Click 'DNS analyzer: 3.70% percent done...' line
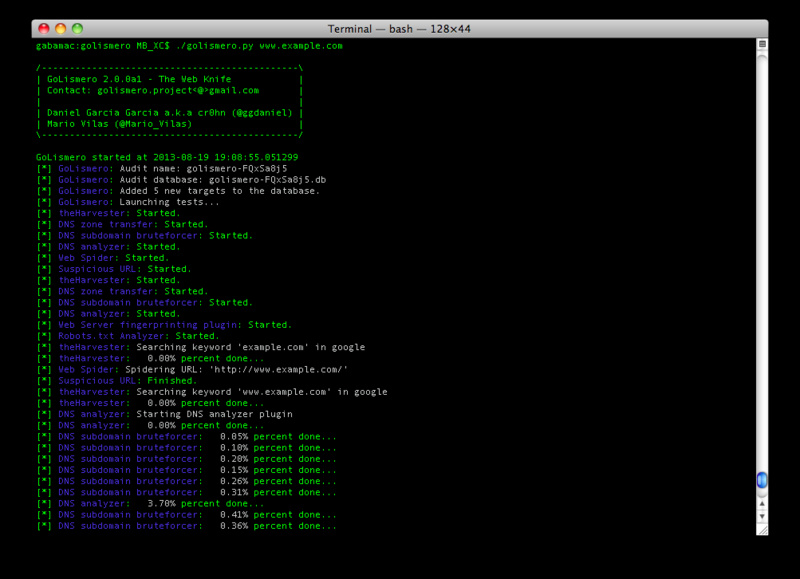This screenshot has height=579, width=800. [x=150, y=504]
